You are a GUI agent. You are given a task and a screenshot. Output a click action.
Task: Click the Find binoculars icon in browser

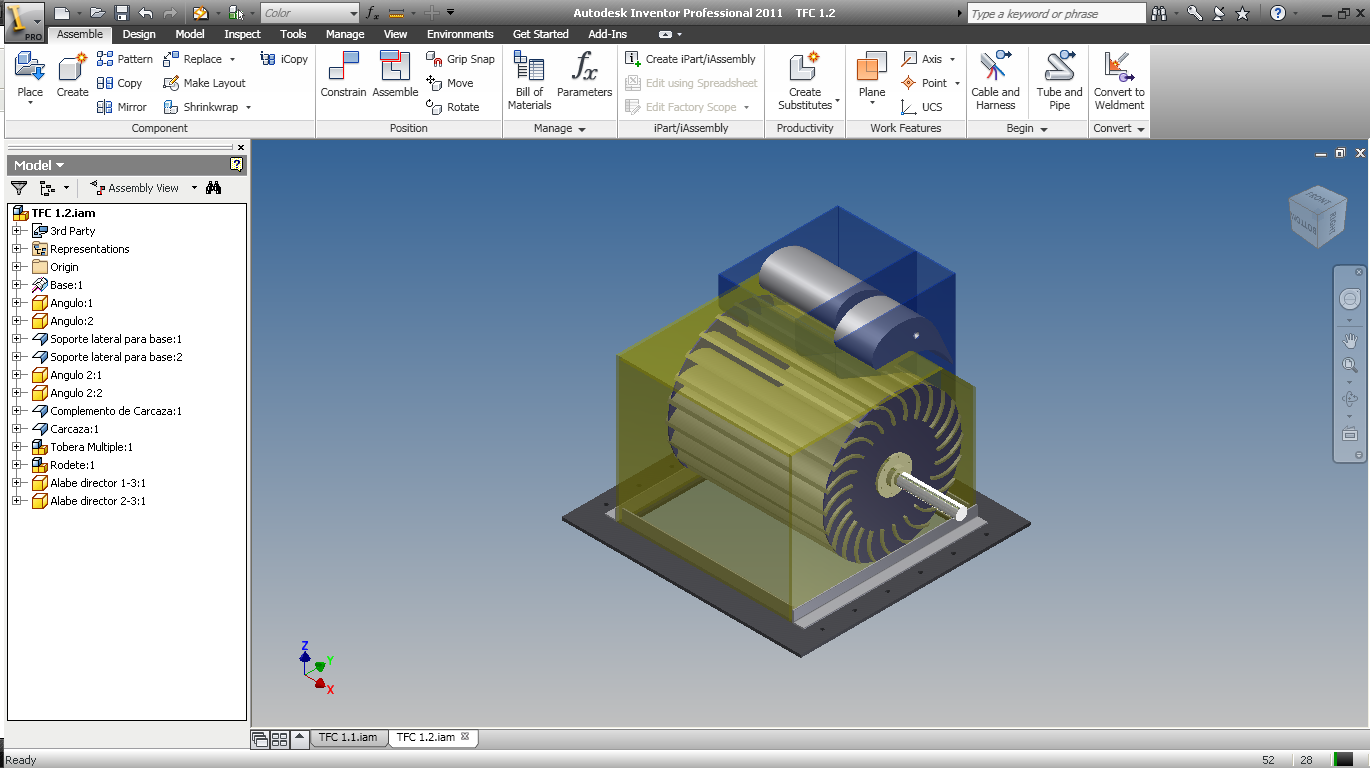coord(213,187)
